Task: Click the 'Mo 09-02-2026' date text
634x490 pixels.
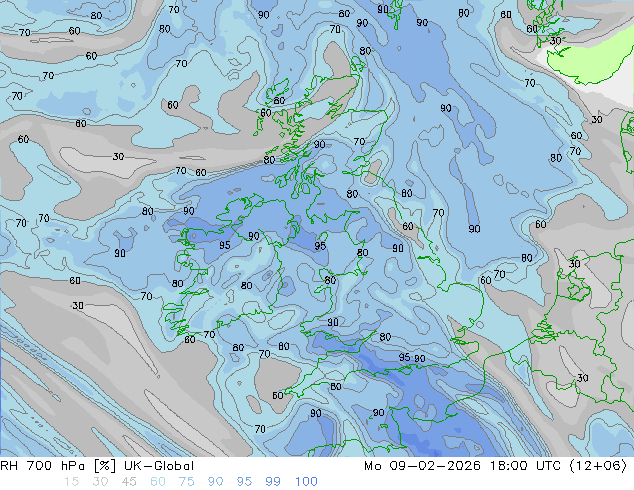Action: click(422, 466)
